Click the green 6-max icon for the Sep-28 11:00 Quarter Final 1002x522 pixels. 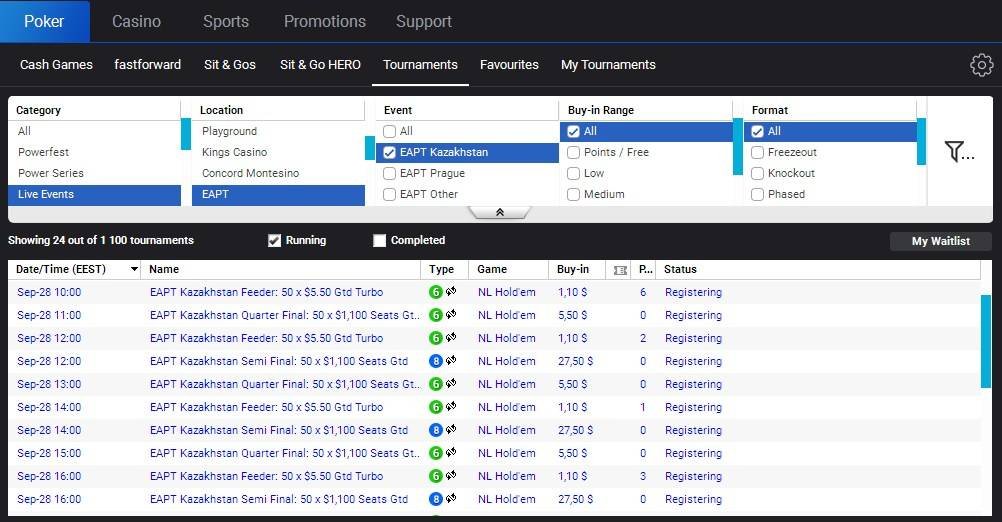pyautogui.click(x=436, y=315)
